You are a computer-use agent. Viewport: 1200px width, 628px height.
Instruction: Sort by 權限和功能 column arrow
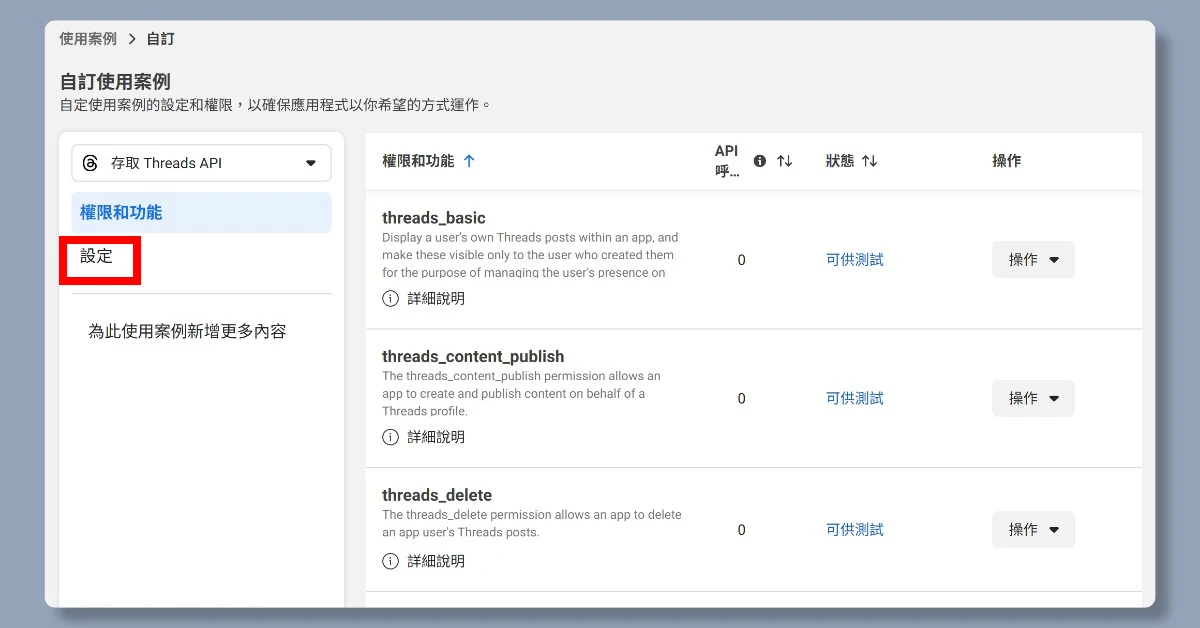pos(469,161)
